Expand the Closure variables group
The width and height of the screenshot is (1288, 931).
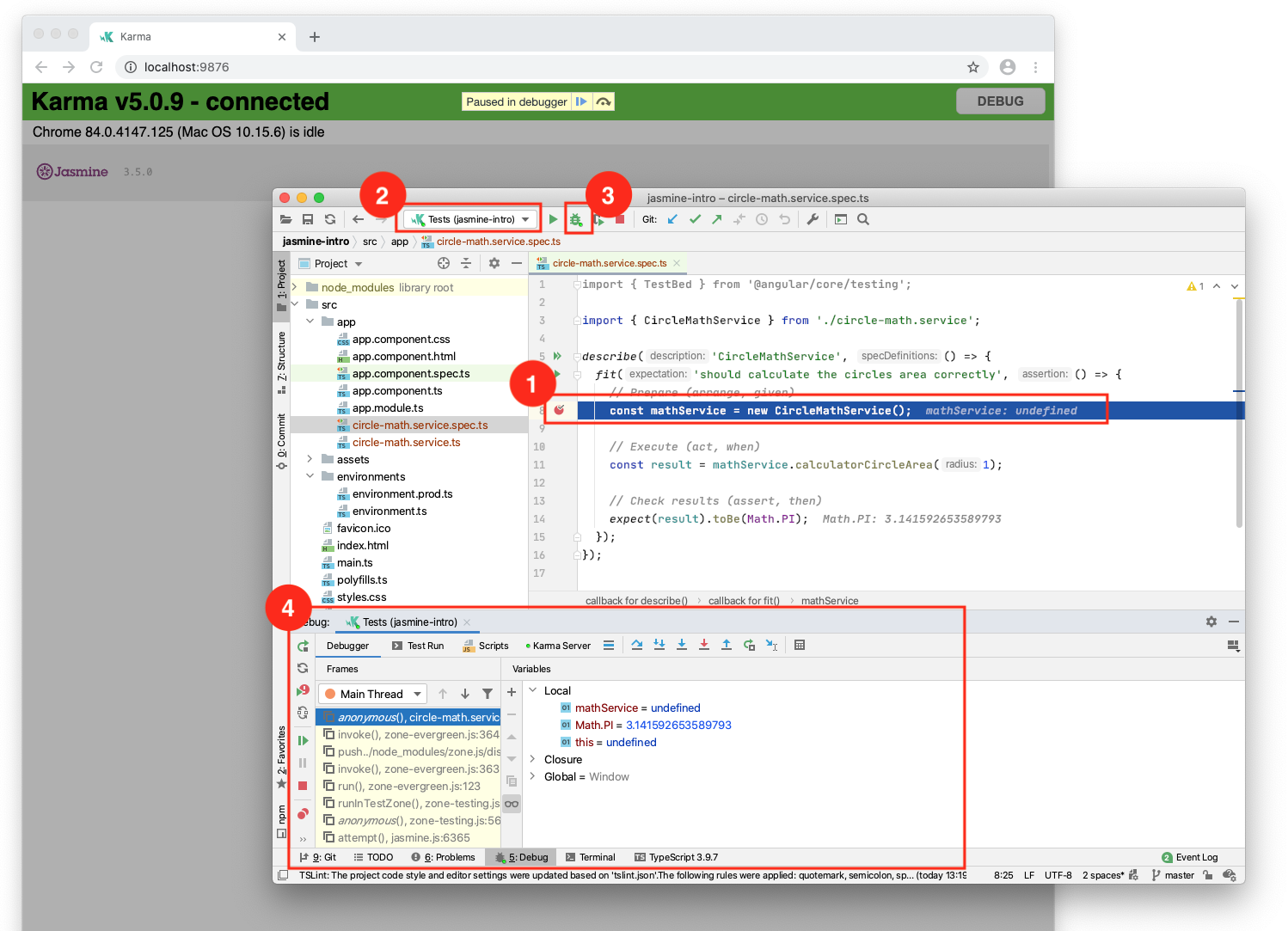tap(533, 759)
